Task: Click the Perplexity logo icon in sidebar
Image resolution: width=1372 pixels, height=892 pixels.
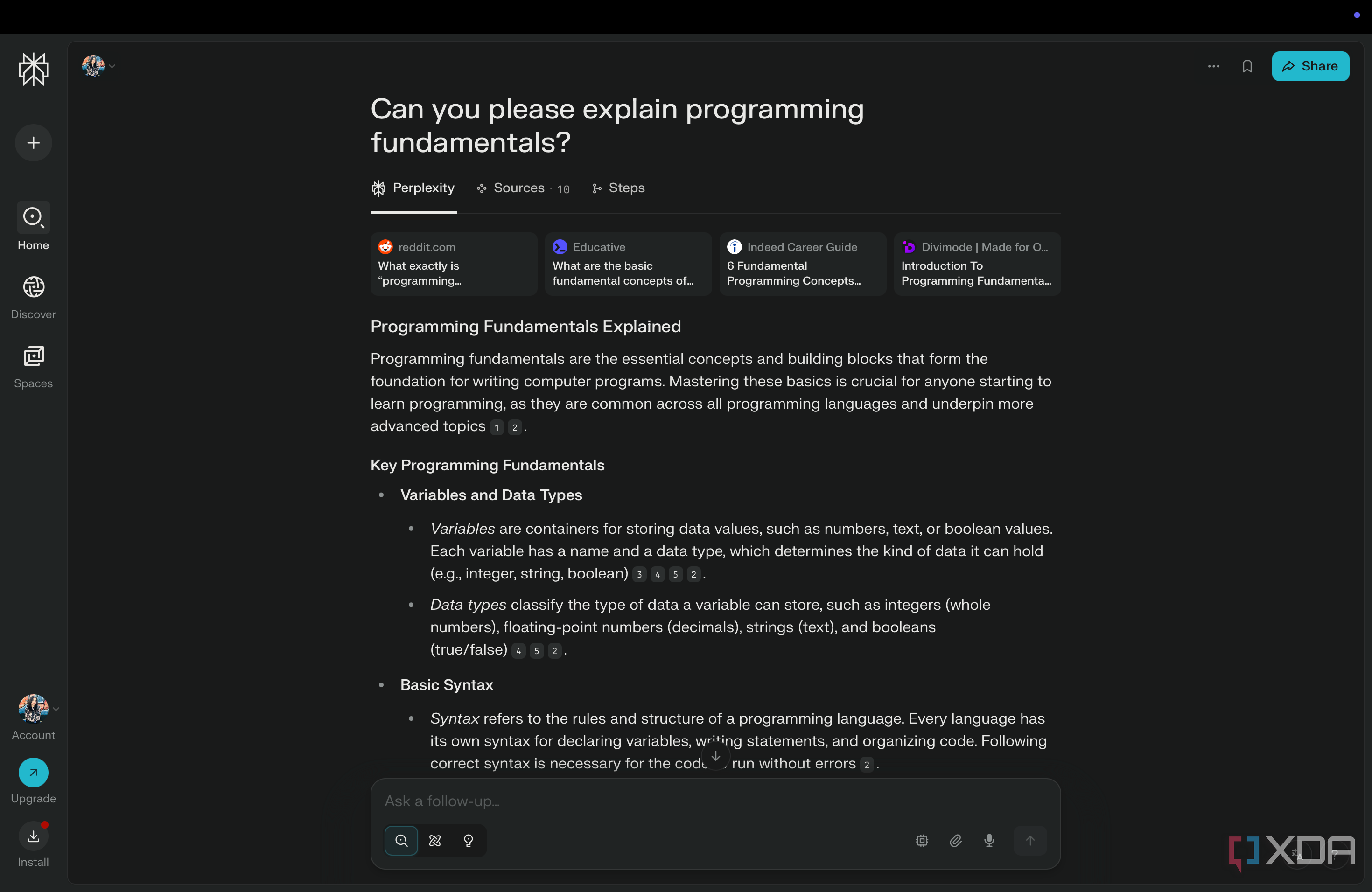Action: pyautogui.click(x=34, y=69)
